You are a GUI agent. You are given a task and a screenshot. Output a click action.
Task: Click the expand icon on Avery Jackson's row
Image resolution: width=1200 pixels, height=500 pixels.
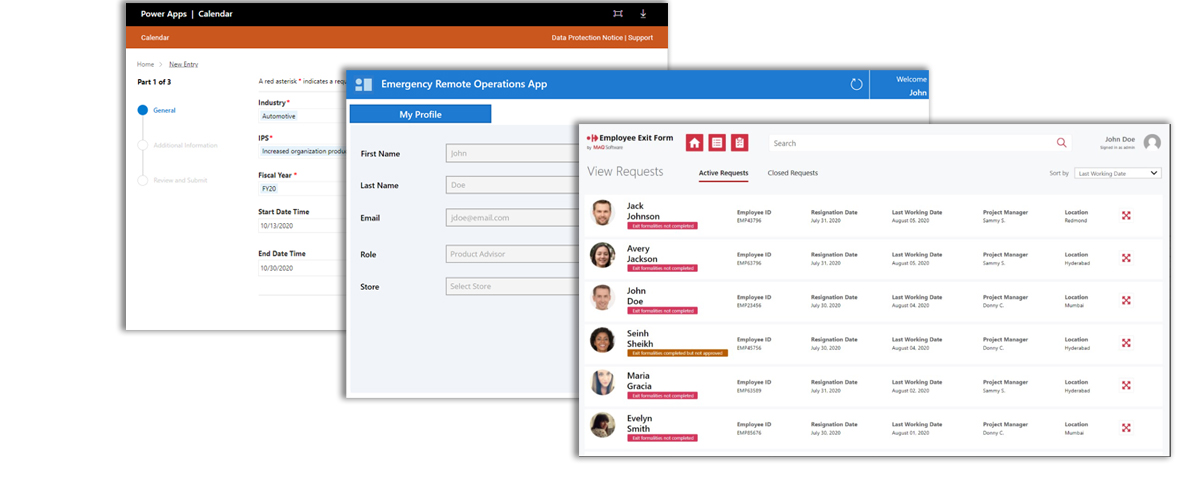pos(1126,258)
